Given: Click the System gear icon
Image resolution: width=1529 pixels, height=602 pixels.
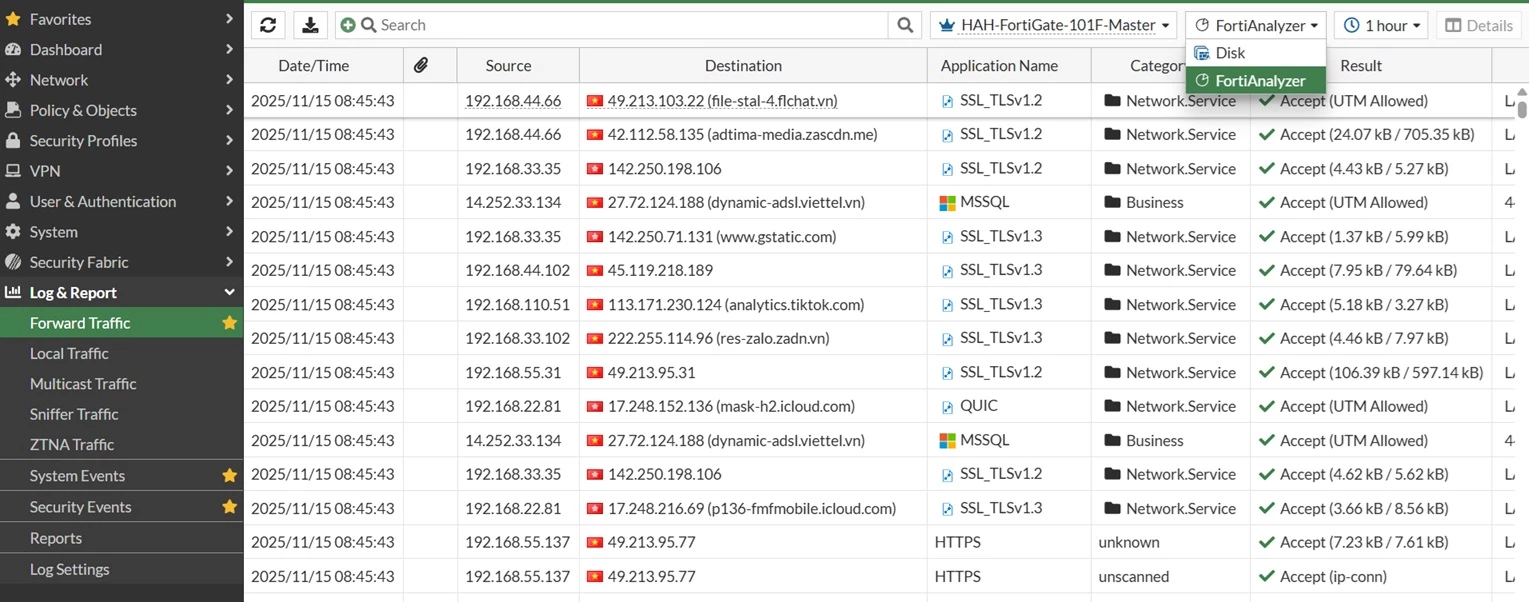Looking at the screenshot, I should coord(13,232).
